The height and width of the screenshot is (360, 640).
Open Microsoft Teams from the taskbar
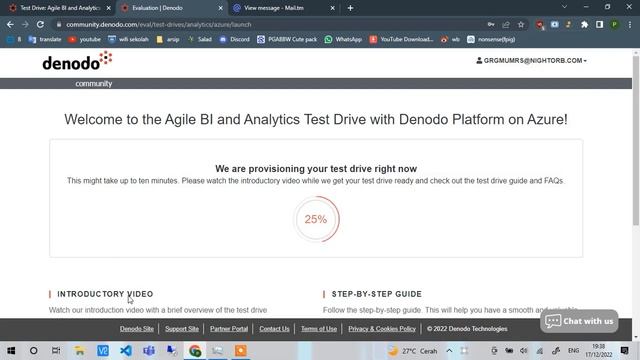[x=149, y=351]
